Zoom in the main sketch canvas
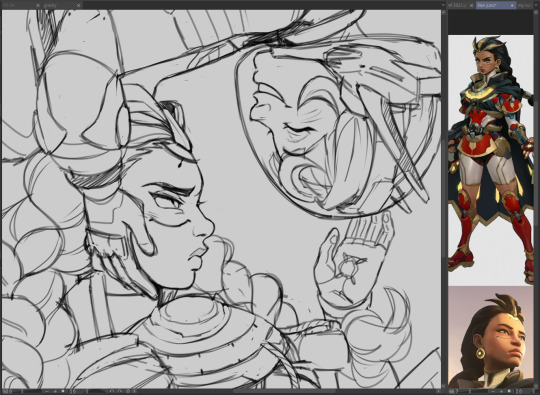Screen dimensions: 540x395 pyautogui.click(x=55, y=392)
